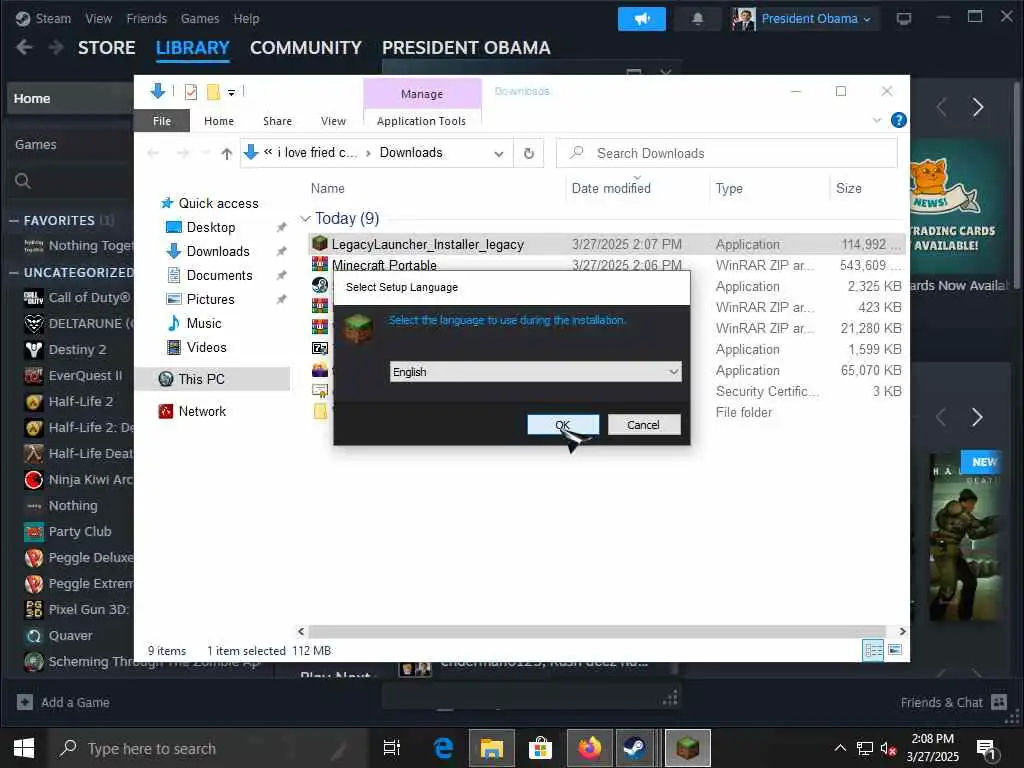Select Half-Life 2 in Steam library
This screenshot has width=1024, height=768.
[x=80, y=402]
